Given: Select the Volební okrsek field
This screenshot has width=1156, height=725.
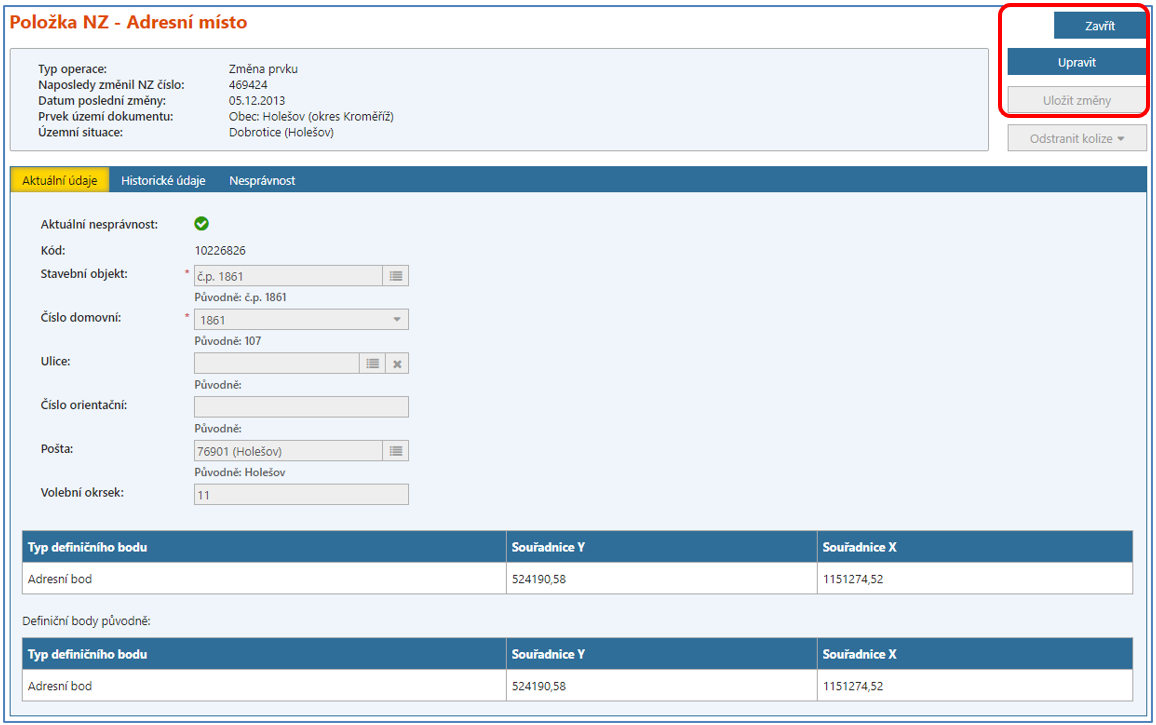Looking at the screenshot, I should (x=300, y=495).
